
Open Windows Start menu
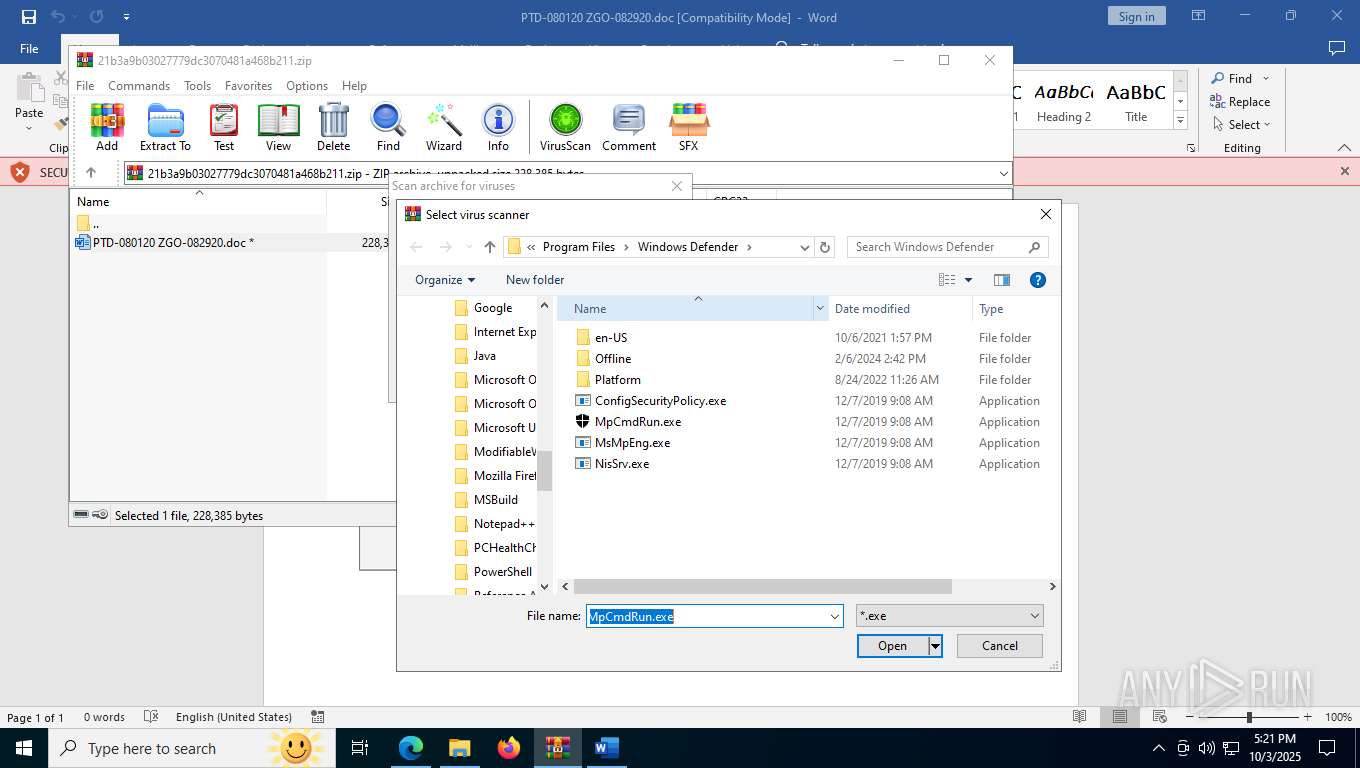(x=23, y=748)
